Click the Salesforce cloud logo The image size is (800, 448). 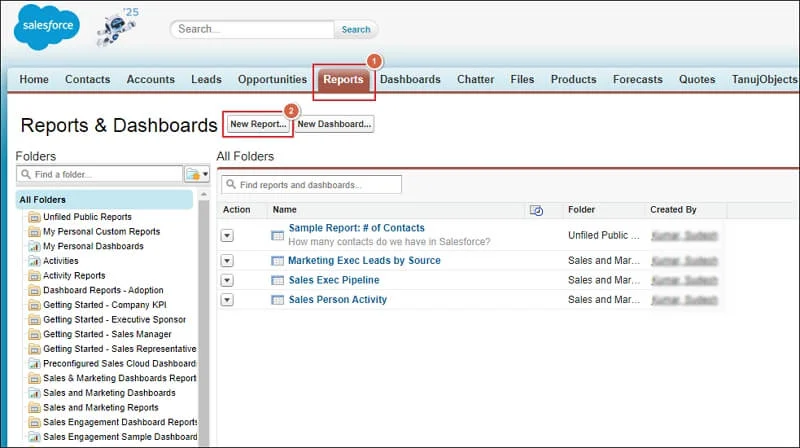point(47,27)
